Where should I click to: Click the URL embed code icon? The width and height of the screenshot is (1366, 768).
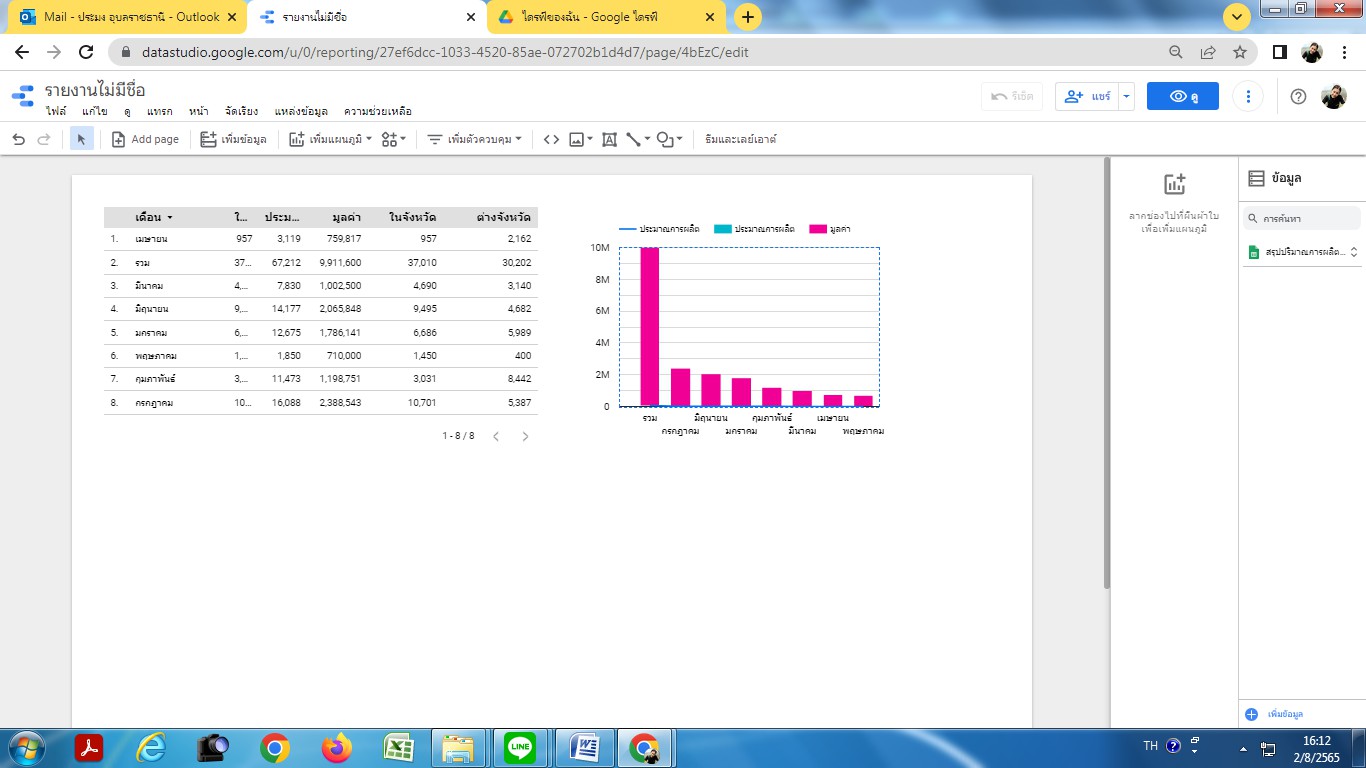point(551,140)
